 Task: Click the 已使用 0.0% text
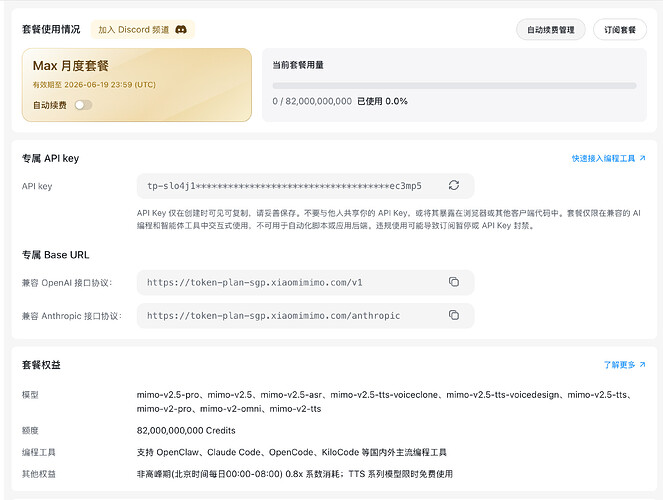pyautogui.click(x=382, y=101)
